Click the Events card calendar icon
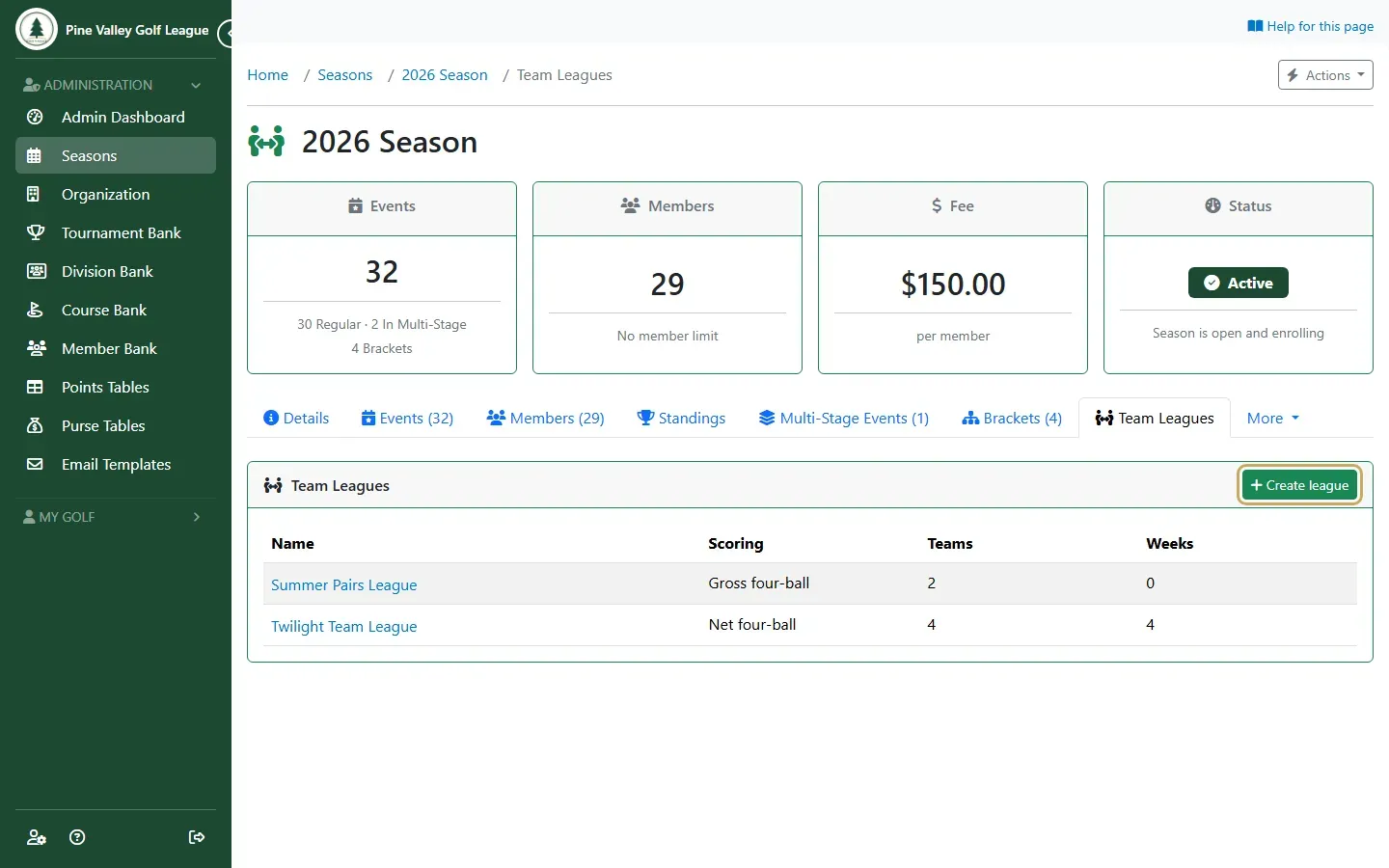This screenshot has height=868, width=1389. [355, 205]
